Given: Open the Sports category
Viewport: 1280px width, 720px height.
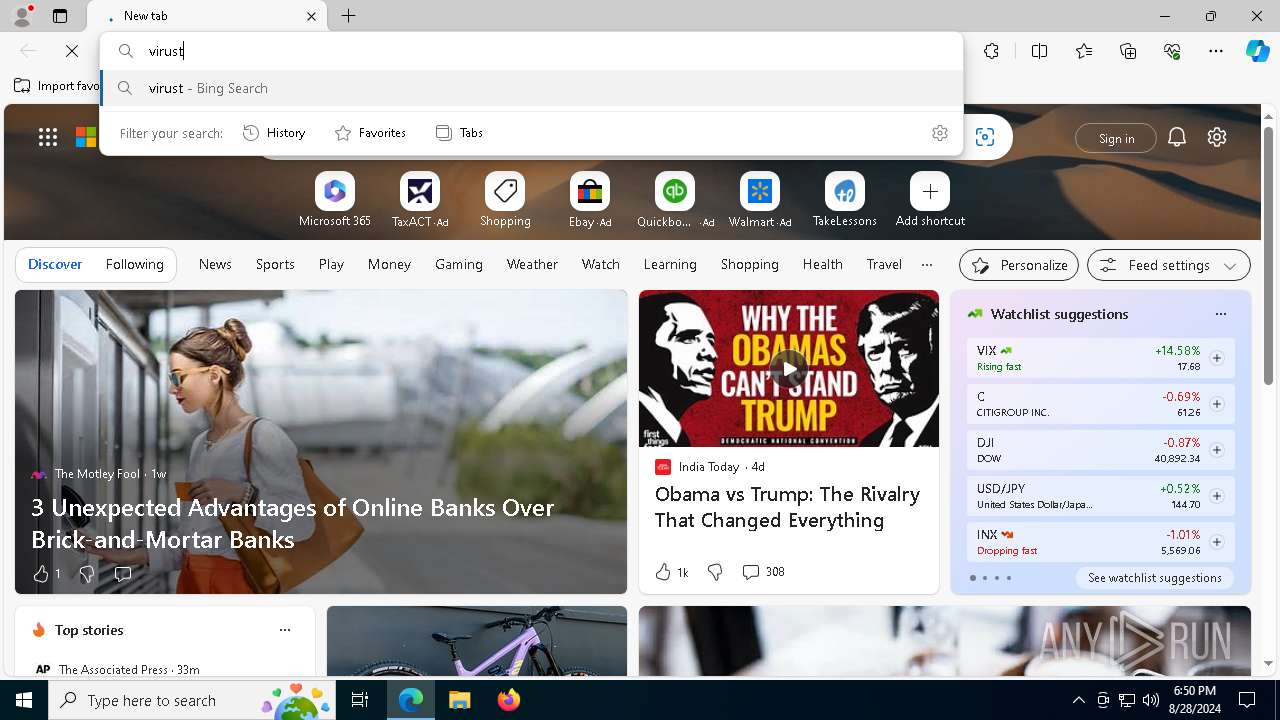Looking at the screenshot, I should tap(275, 264).
